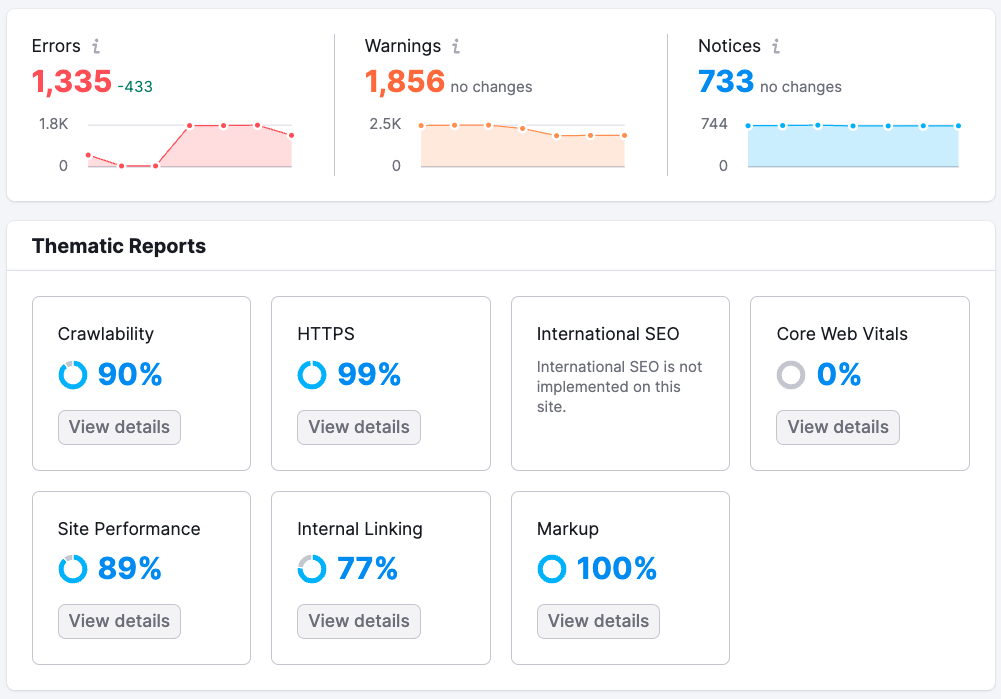Click the info icon next to Warnings
Image resolution: width=1001 pixels, height=699 pixels.
tap(456, 46)
